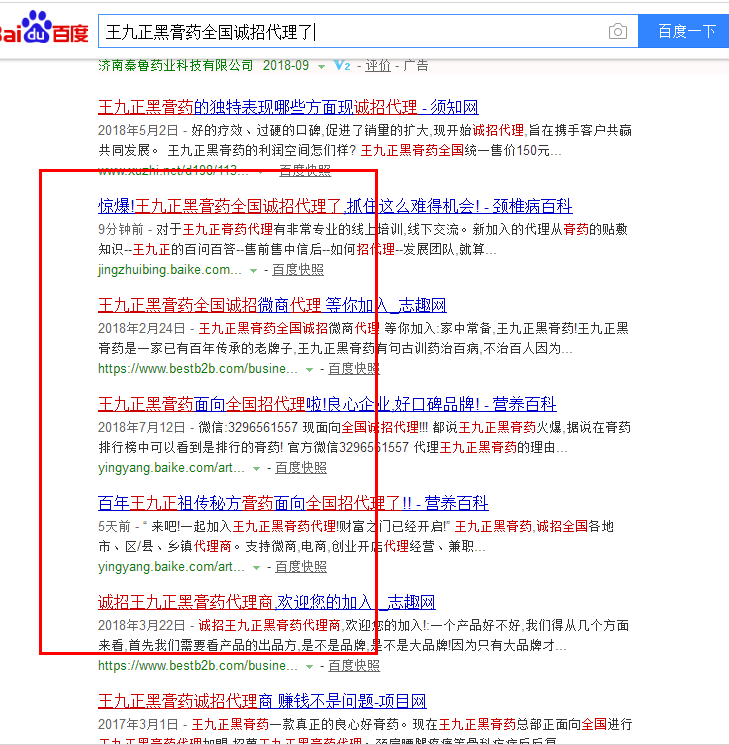Screen dimensions: 729x745
Task: Click the date text 2018年5月2日
Action: 138,130
